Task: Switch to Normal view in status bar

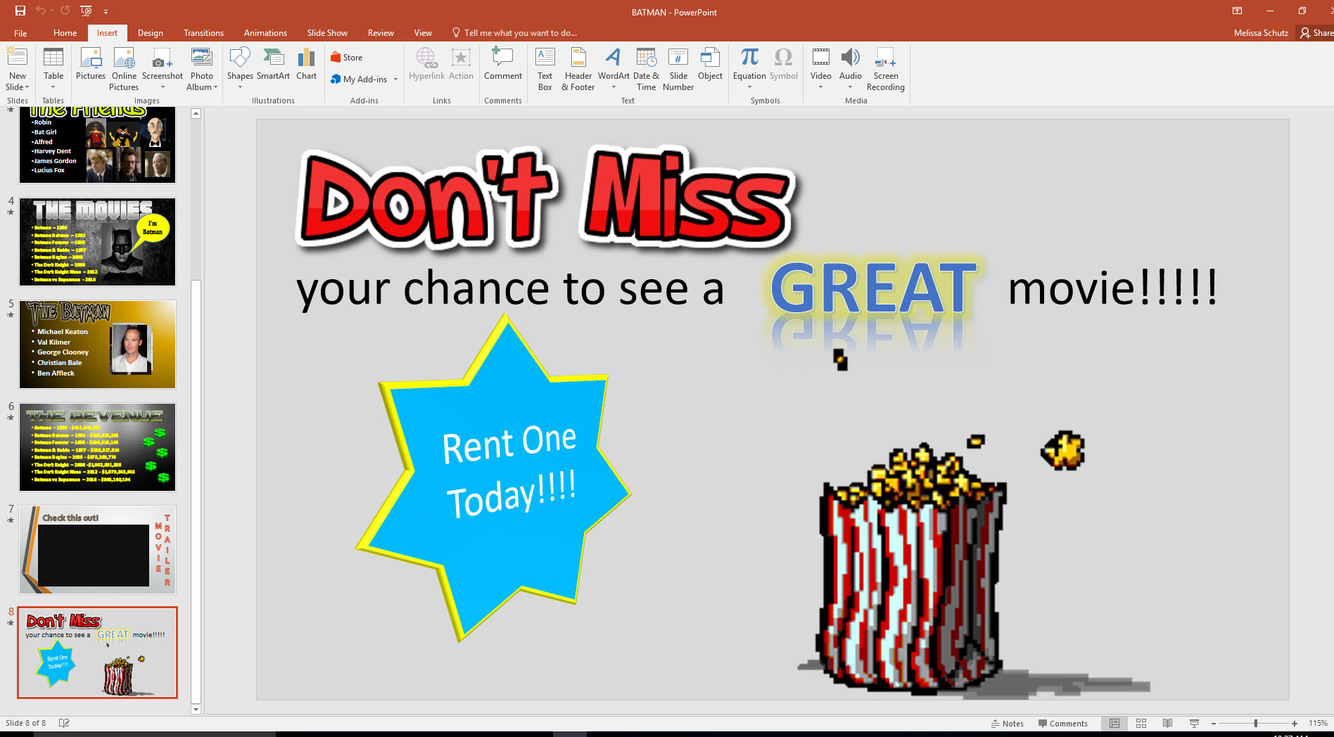Action: (x=1115, y=723)
